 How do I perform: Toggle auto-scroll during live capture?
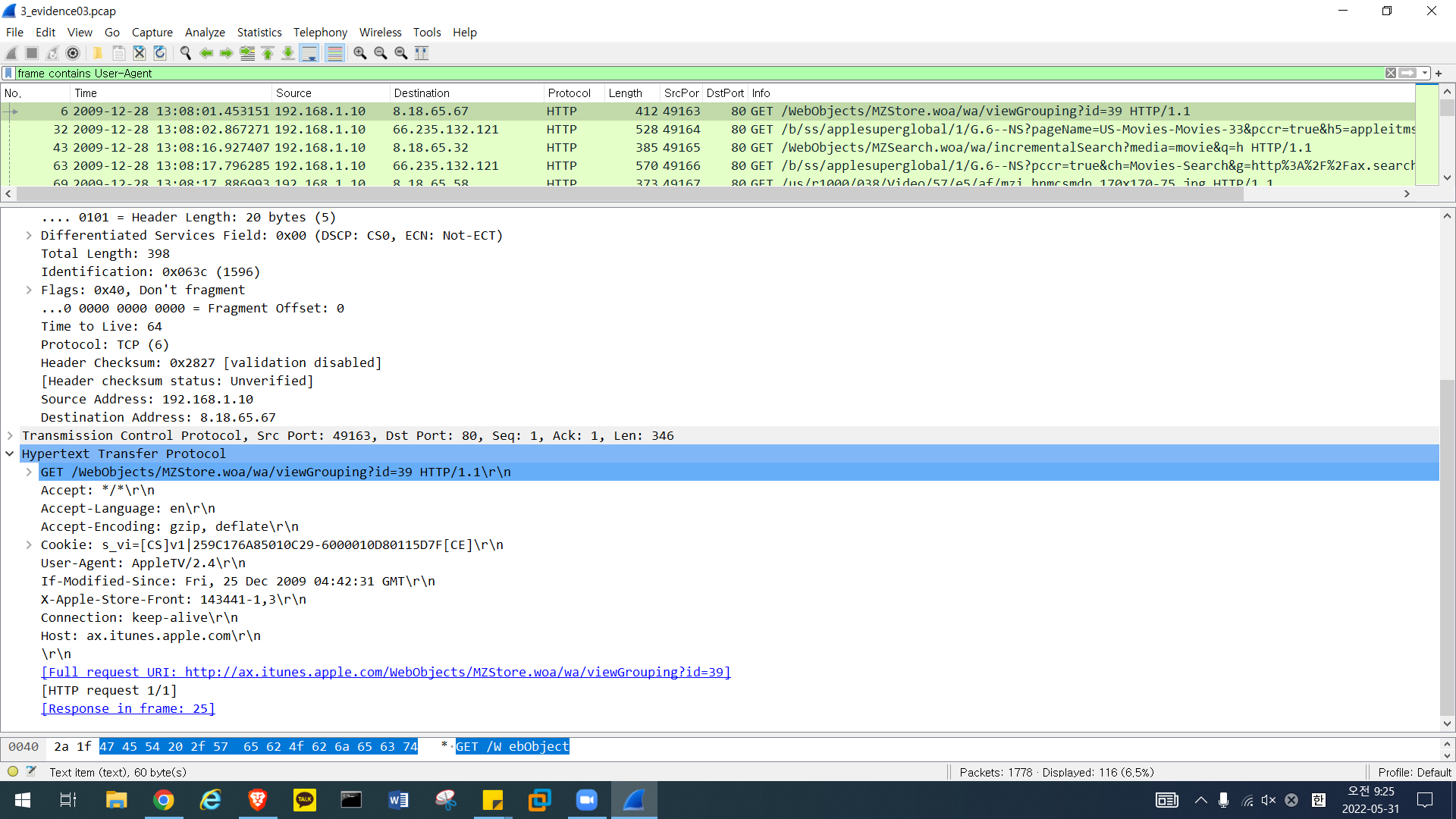[309, 53]
